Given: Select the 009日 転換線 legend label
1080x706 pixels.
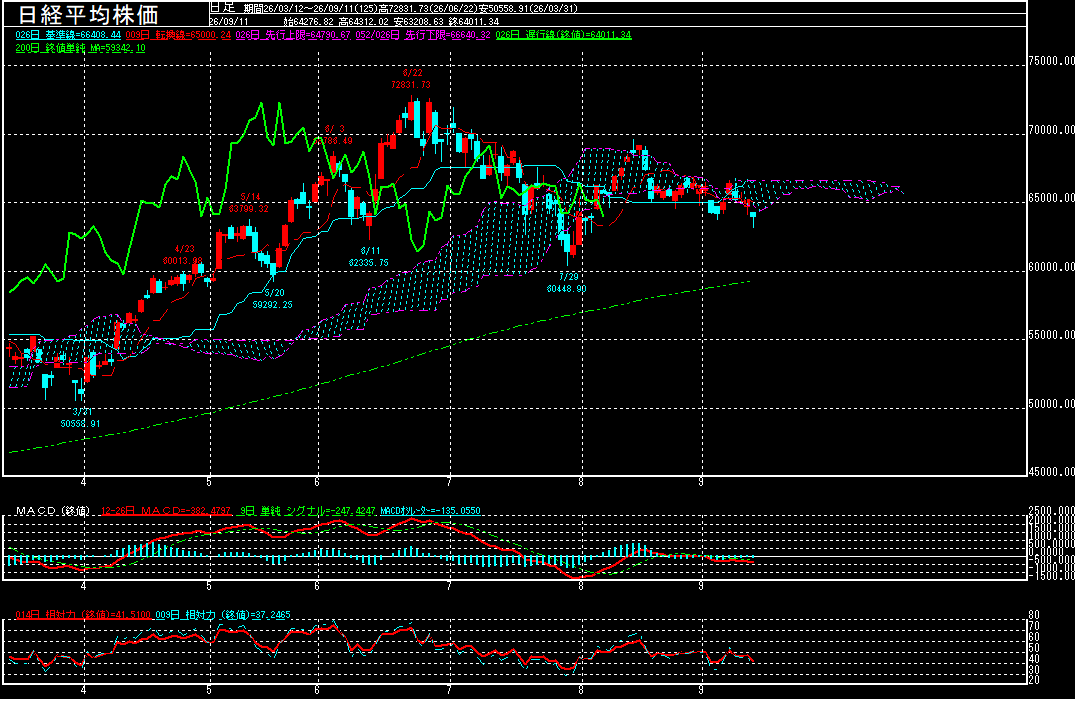Looking at the screenshot, I should 178,34.
